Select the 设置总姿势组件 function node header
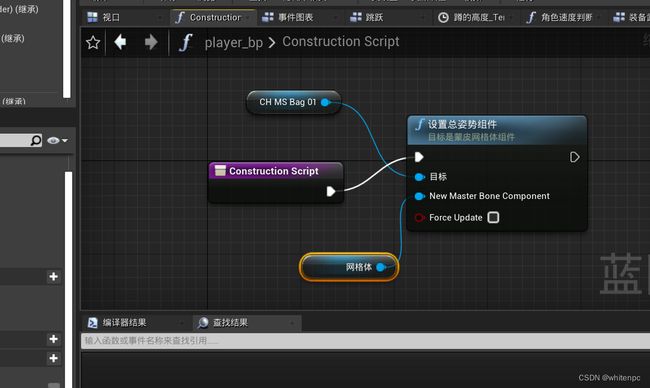 click(x=497, y=130)
